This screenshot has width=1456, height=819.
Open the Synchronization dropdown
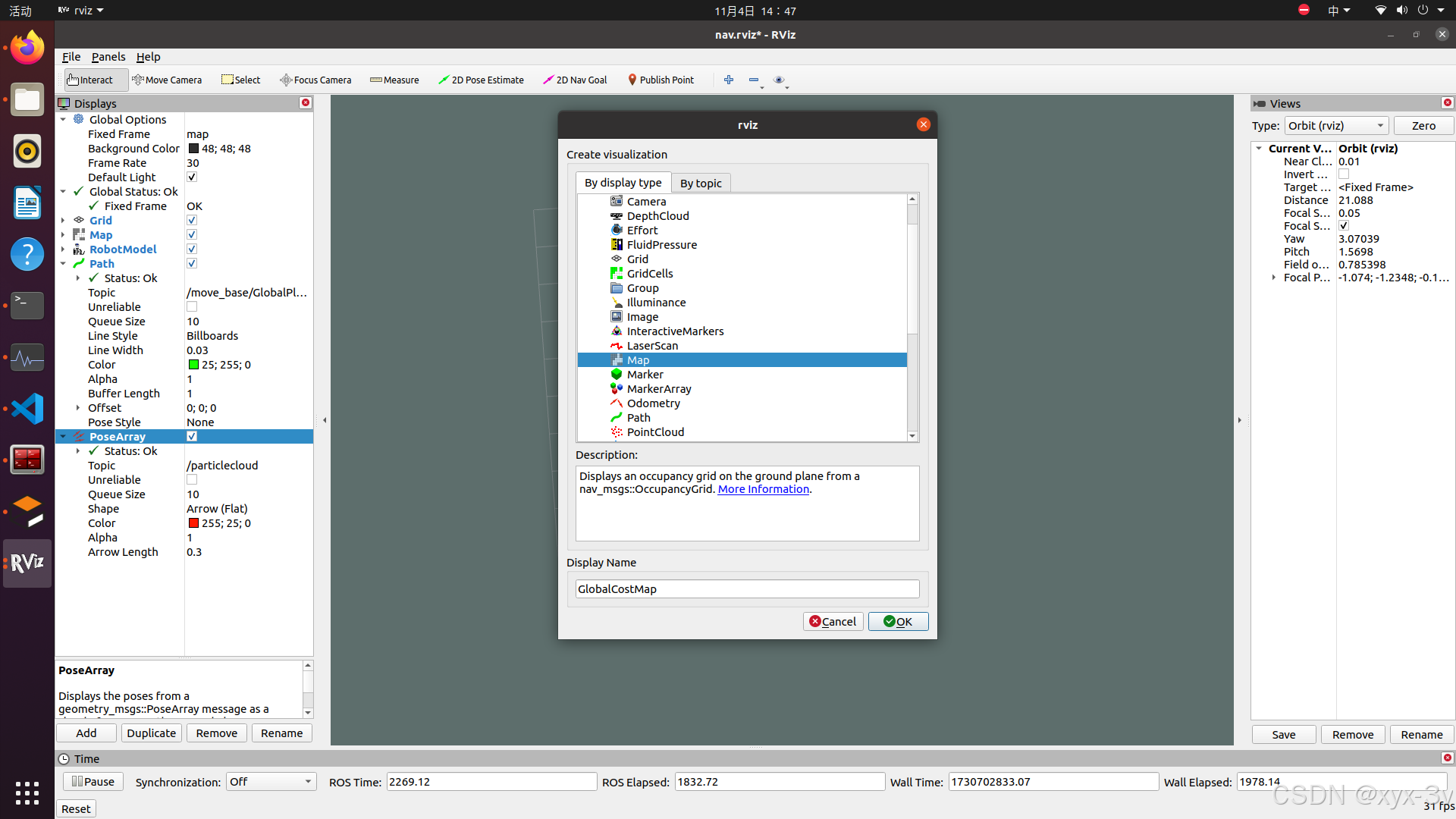click(x=271, y=782)
